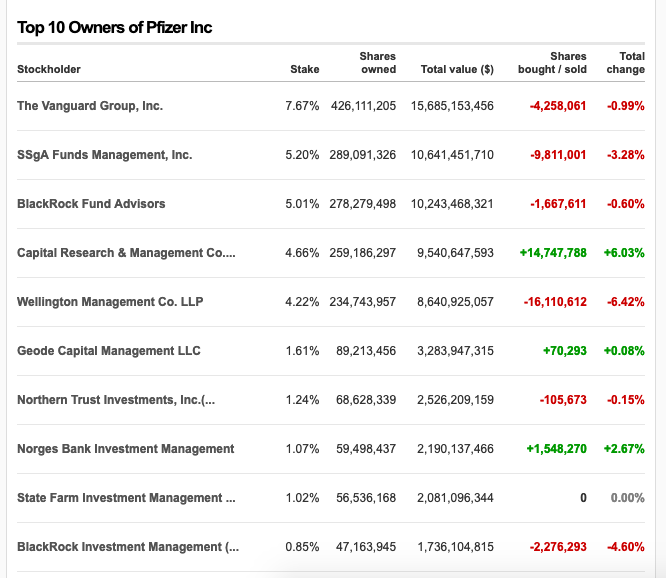Screen dimensions: 666x578
Task: Click the -2,276,293 shares sold value
Action: [x=558, y=547]
